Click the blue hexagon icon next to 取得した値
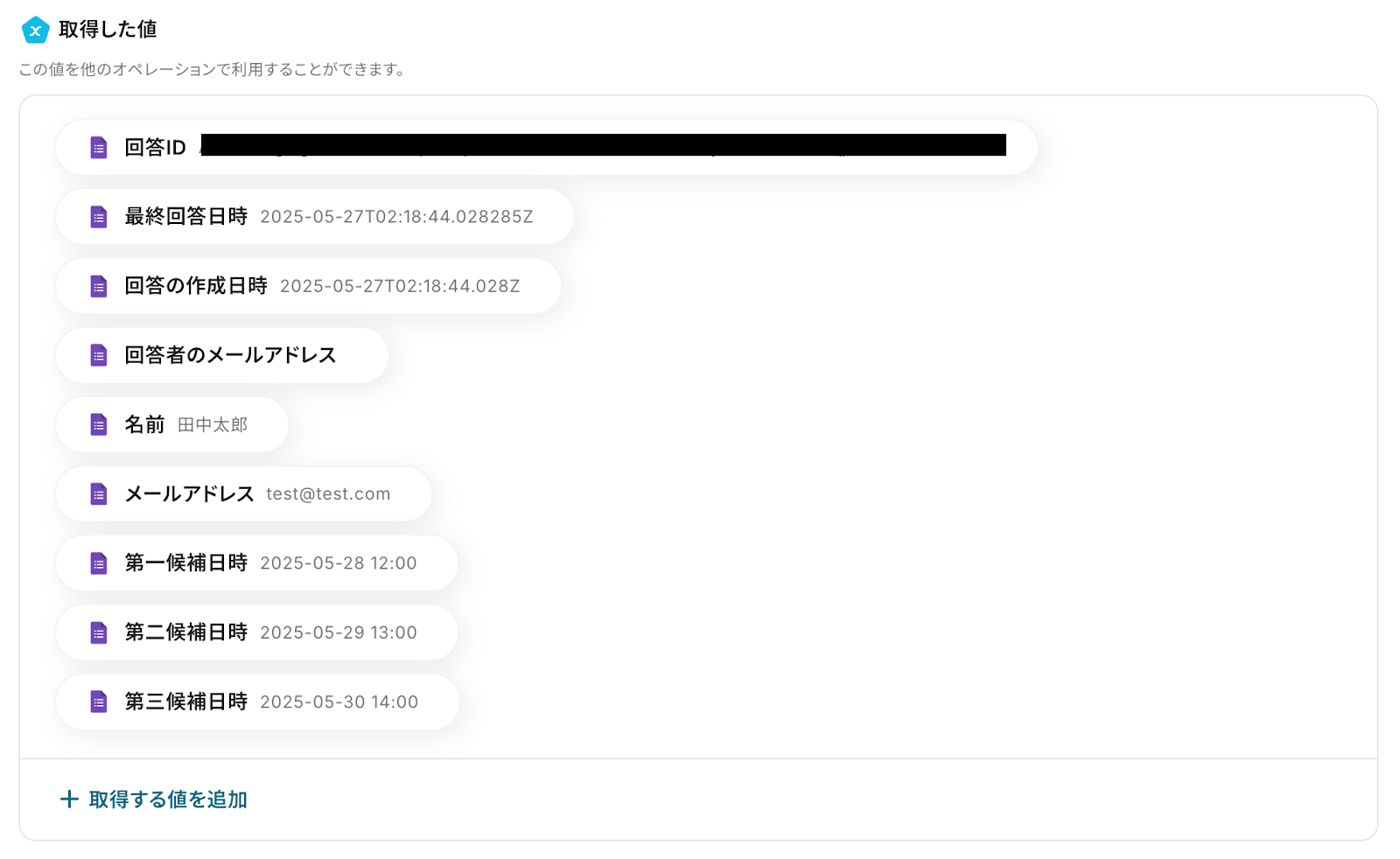 (x=35, y=30)
